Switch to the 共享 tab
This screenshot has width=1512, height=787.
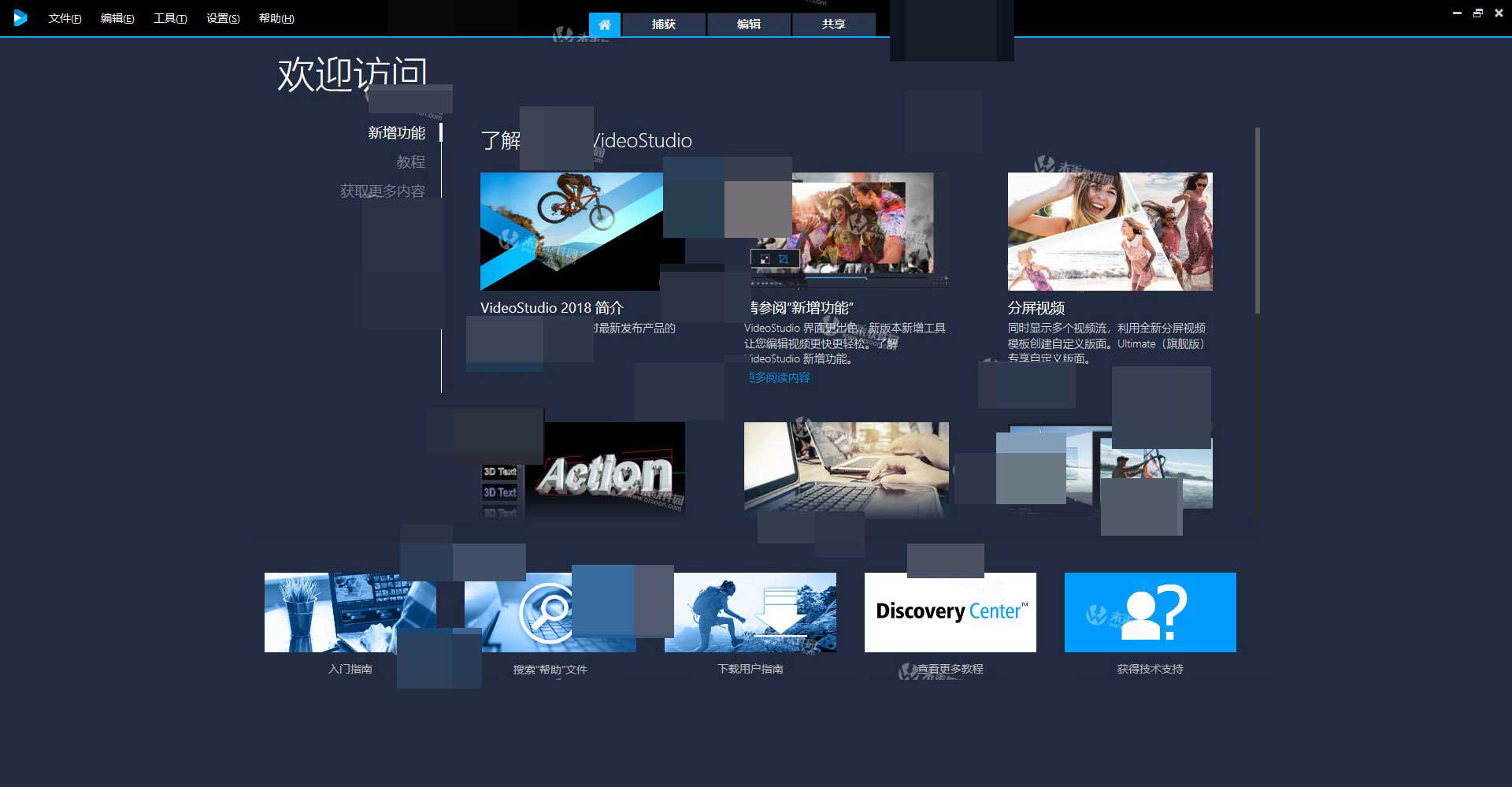(x=834, y=24)
